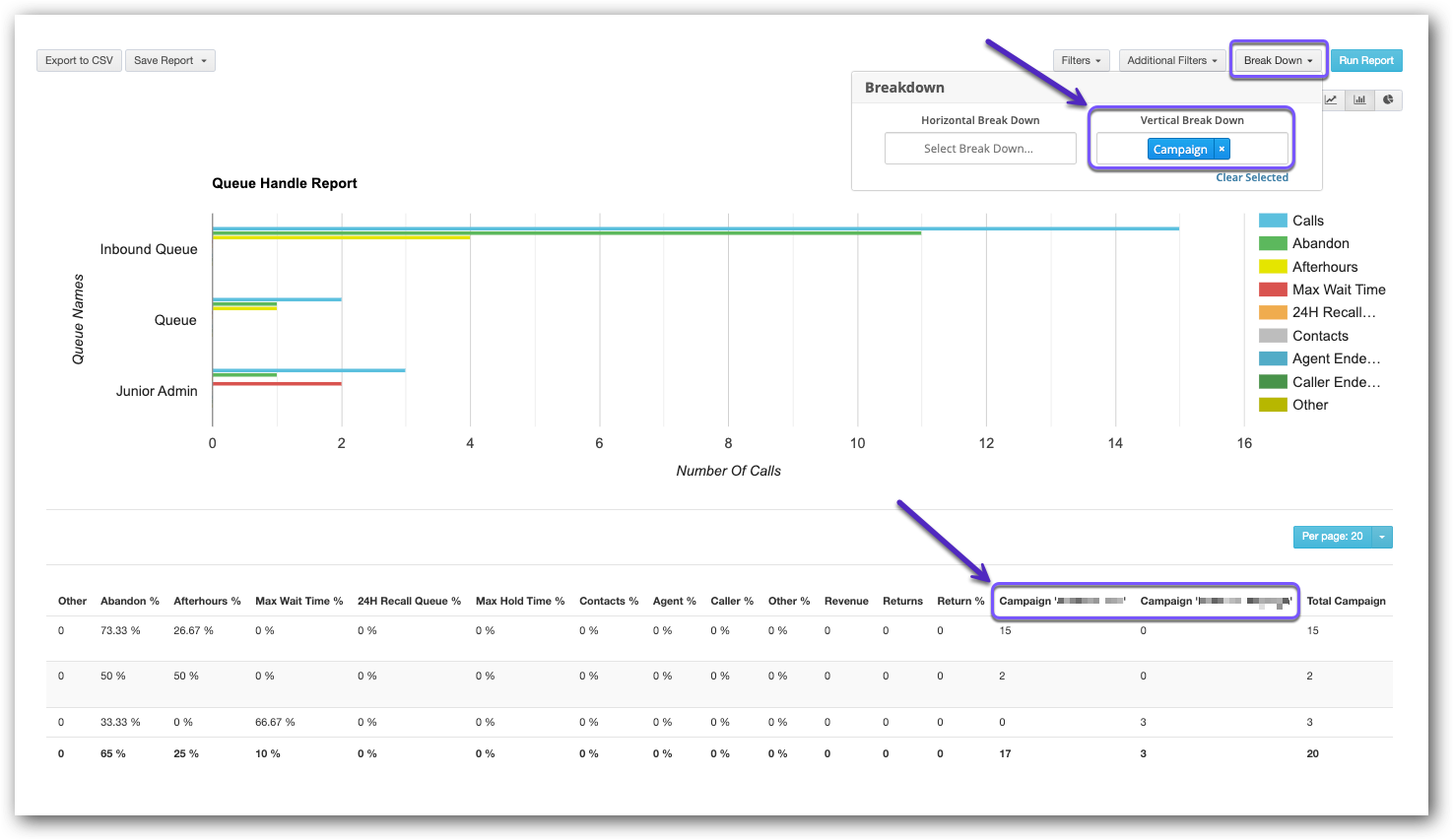The image size is (1453, 840).
Task: Open the Break Down dropdown
Action: pos(1278,60)
